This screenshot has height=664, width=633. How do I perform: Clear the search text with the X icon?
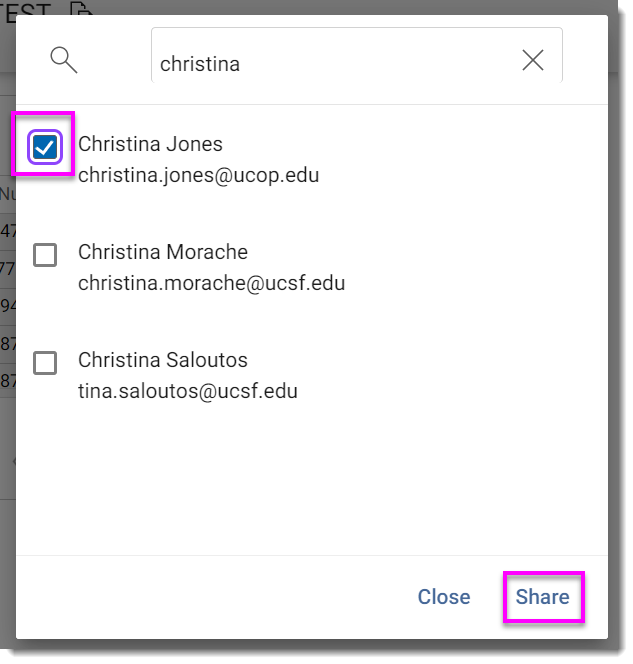tap(533, 61)
